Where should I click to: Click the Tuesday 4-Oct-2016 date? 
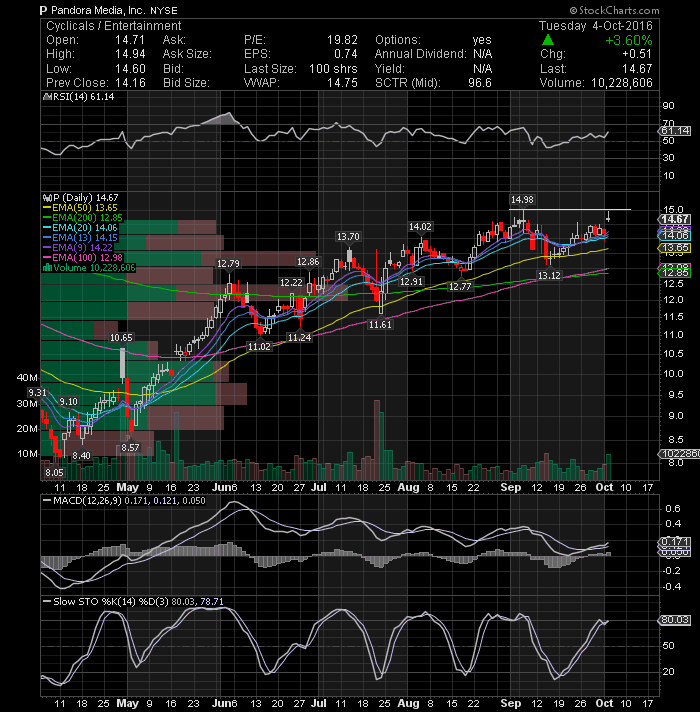pyautogui.click(x=596, y=25)
